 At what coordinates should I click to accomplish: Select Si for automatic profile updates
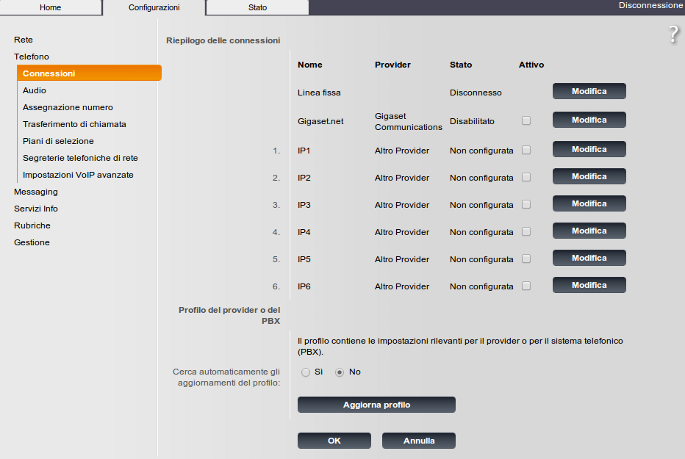coord(305,372)
